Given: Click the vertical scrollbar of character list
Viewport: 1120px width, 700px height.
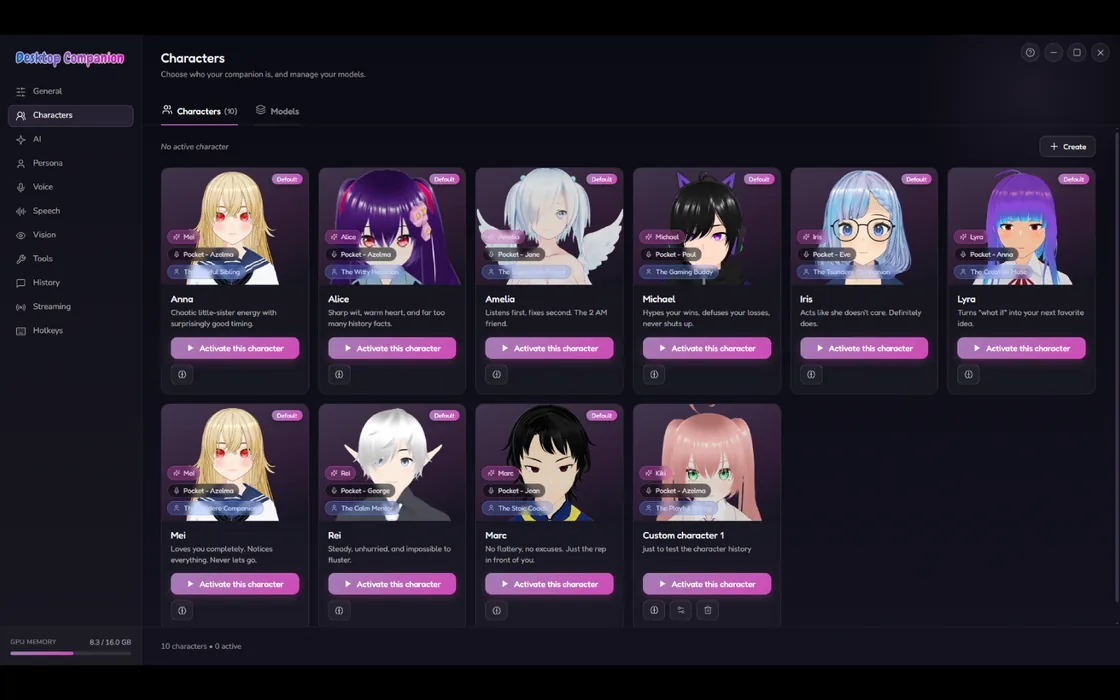Looking at the screenshot, I should click(1116, 366).
